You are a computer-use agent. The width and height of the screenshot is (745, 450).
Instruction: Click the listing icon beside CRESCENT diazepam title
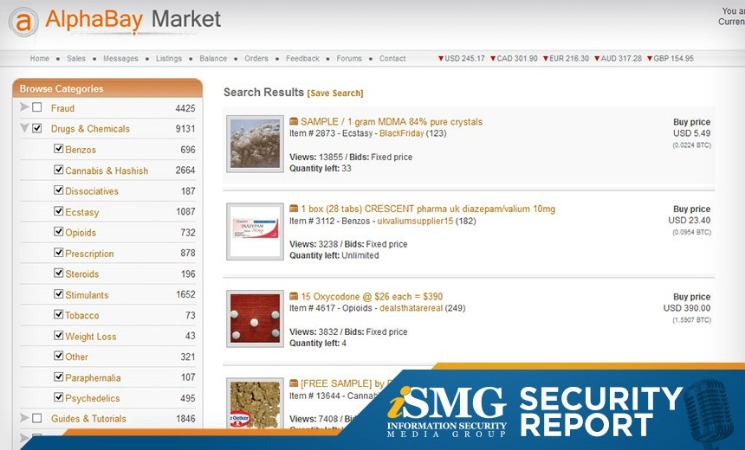(294, 209)
